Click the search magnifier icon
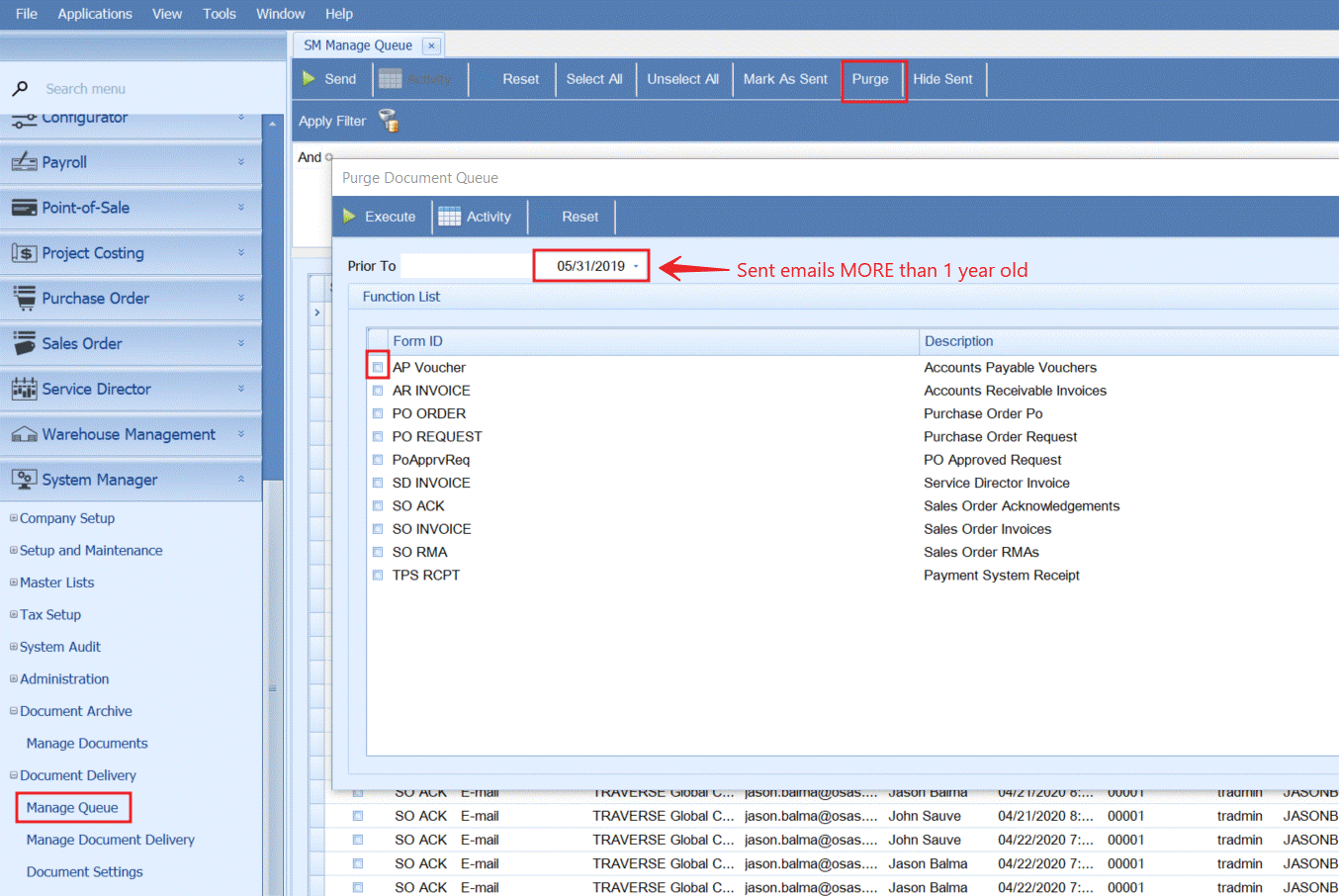1339x896 pixels. coord(20,89)
